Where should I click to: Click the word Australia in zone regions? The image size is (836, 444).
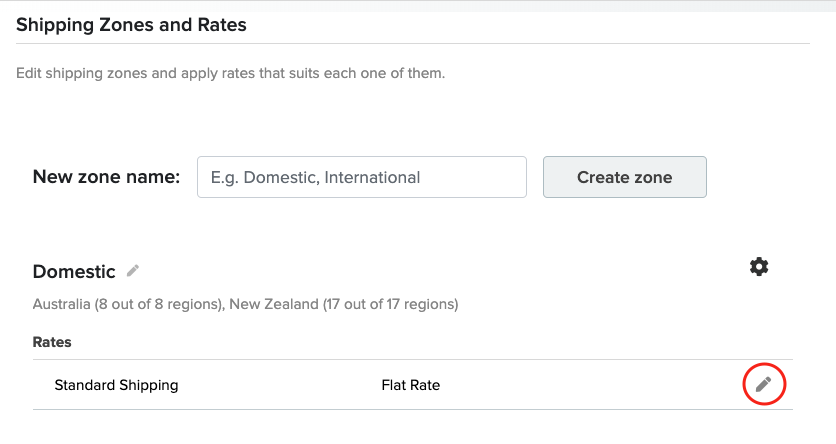tap(61, 304)
